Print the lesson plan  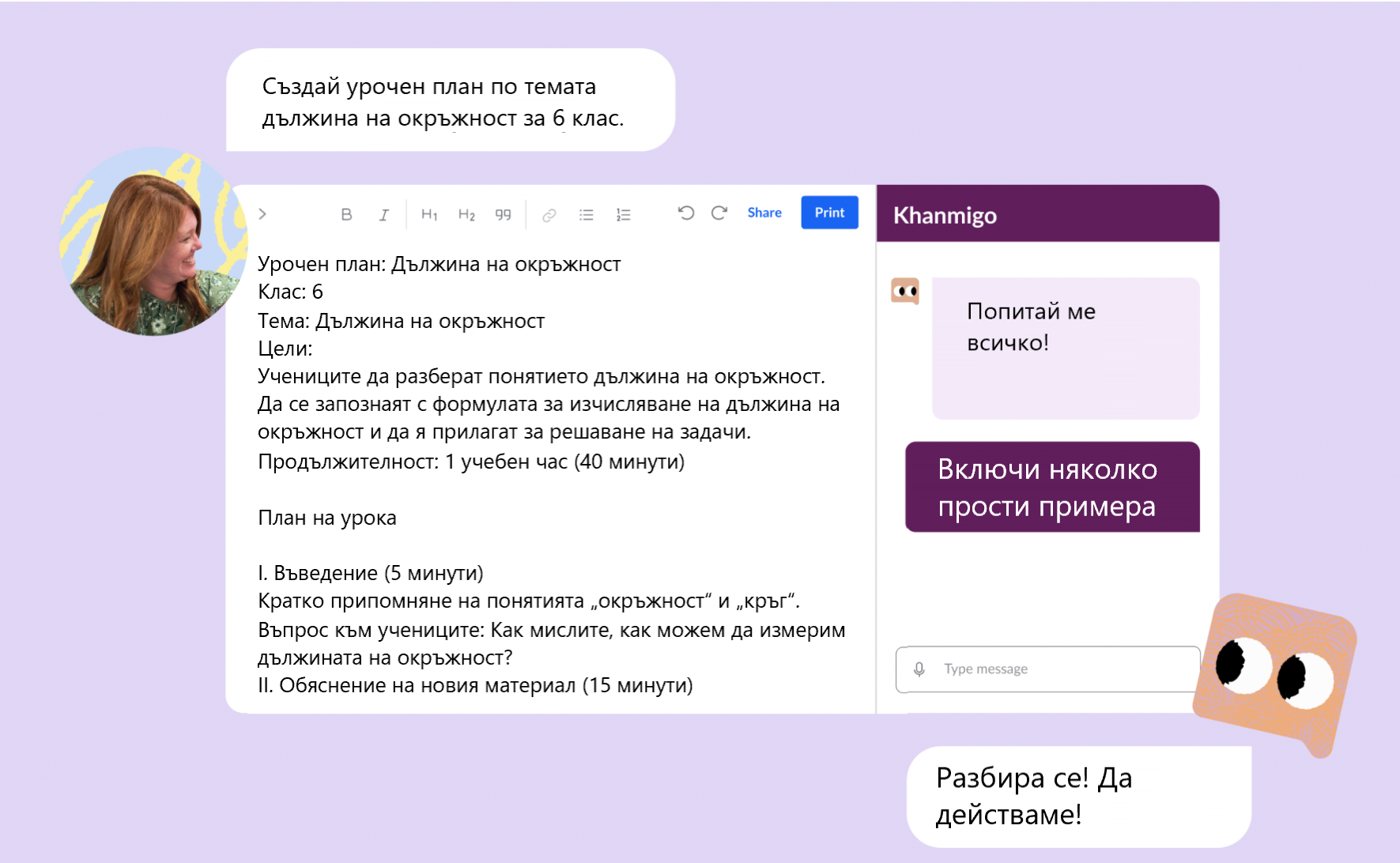pyautogui.click(x=829, y=213)
